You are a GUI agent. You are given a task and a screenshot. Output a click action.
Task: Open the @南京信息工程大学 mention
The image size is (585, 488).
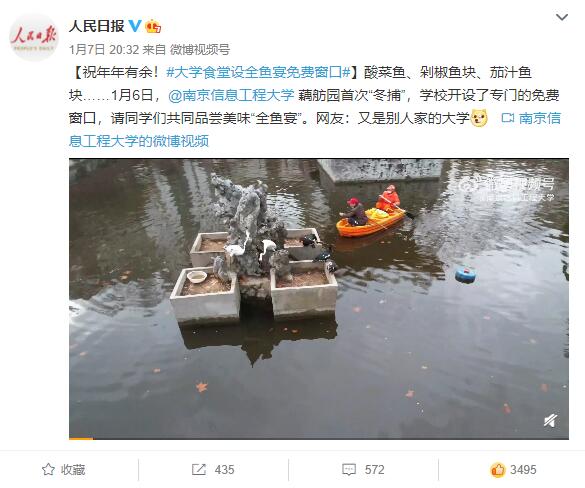231,95
